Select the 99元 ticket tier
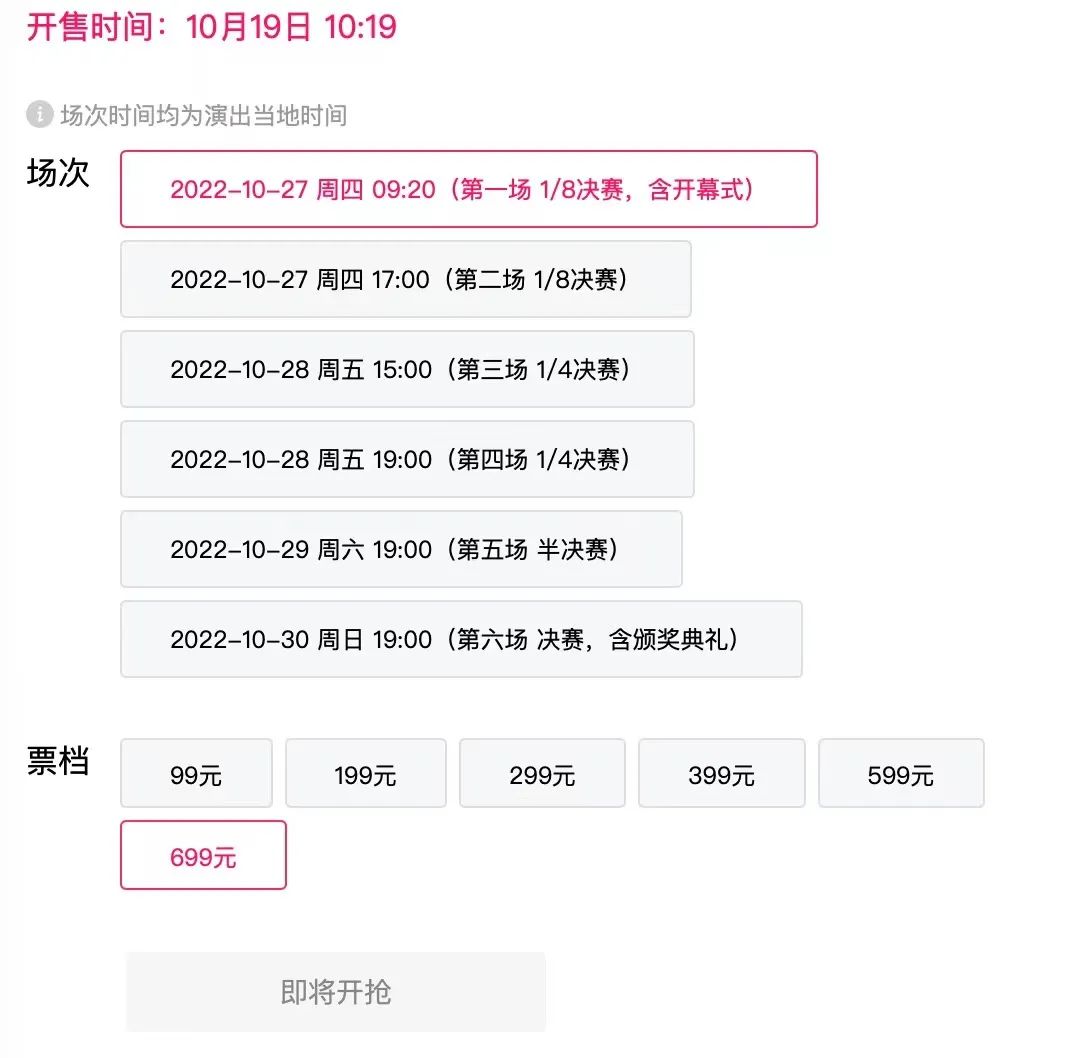 coord(196,774)
